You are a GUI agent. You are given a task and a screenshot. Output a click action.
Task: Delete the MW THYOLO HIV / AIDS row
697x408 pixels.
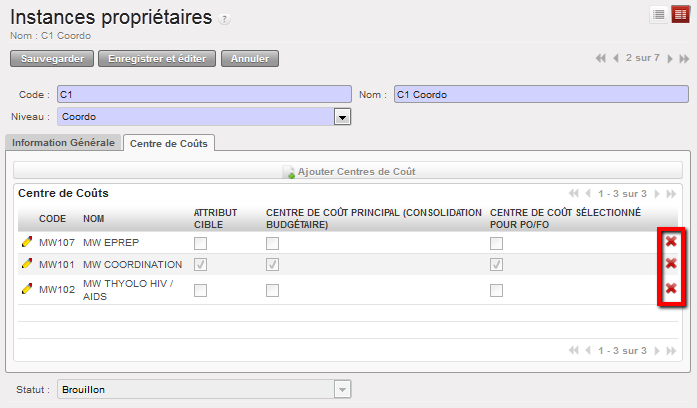click(671, 289)
